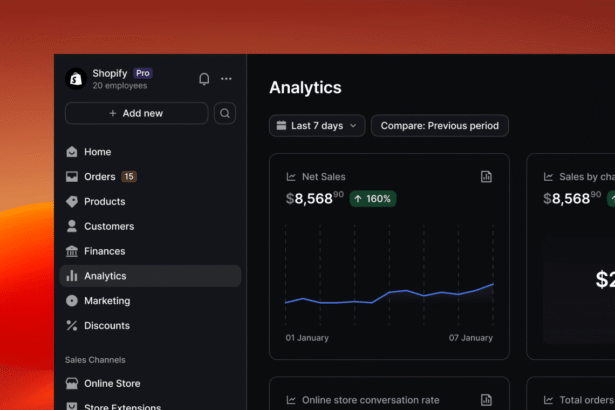Open the Last 7 days dropdown
Image resolution: width=615 pixels, height=410 pixels.
317,126
